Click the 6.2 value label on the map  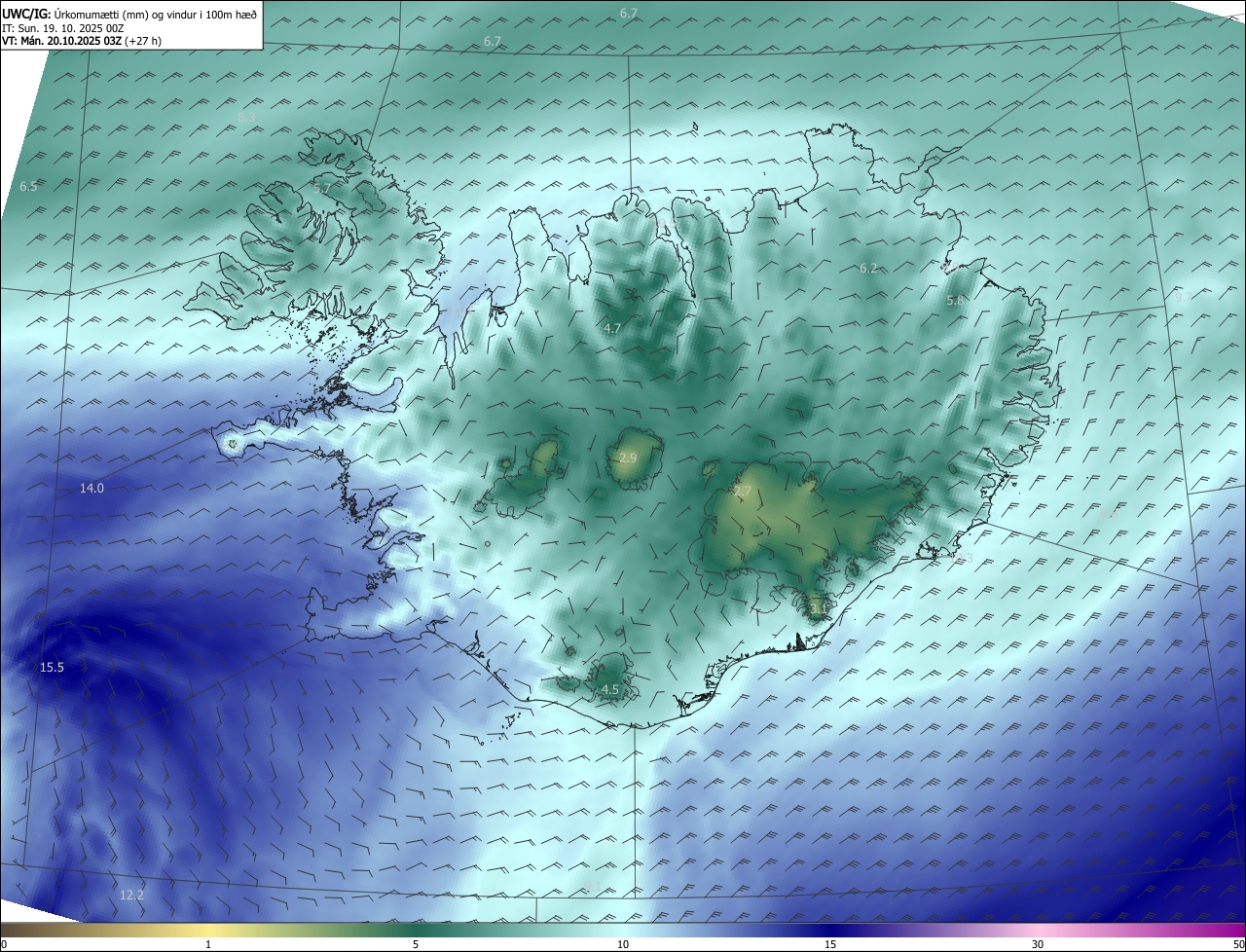click(868, 269)
